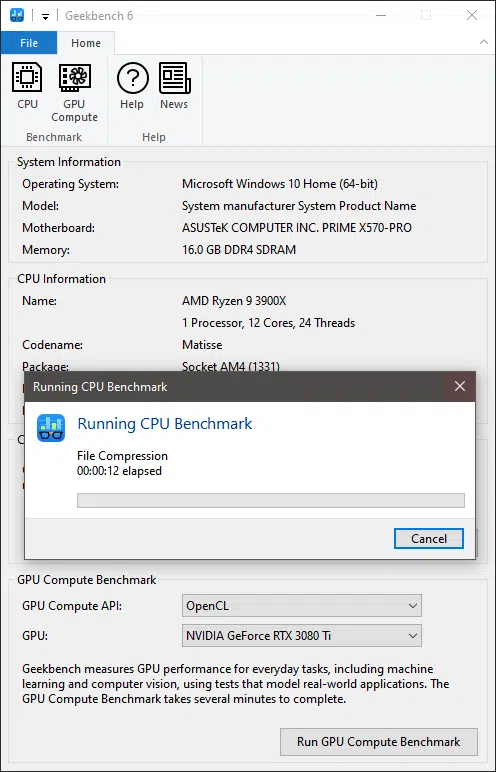
Task: Run the CPU benchmark from ribbon
Action: click(x=27, y=85)
